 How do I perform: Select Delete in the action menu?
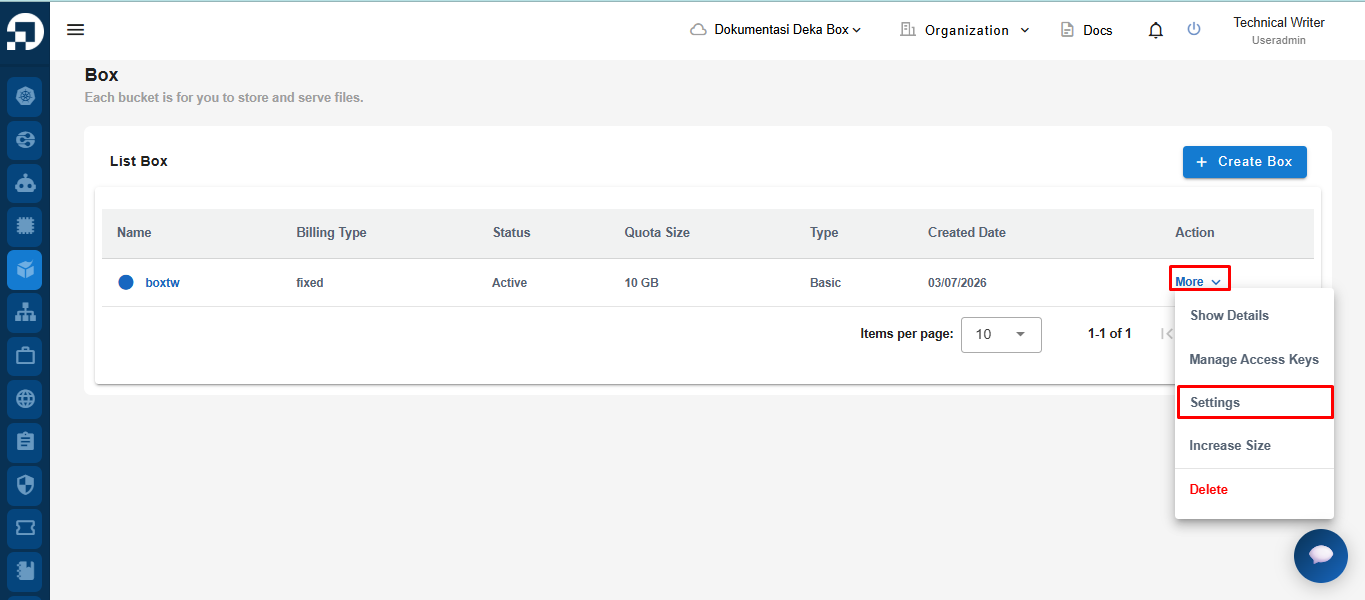[1254, 489]
